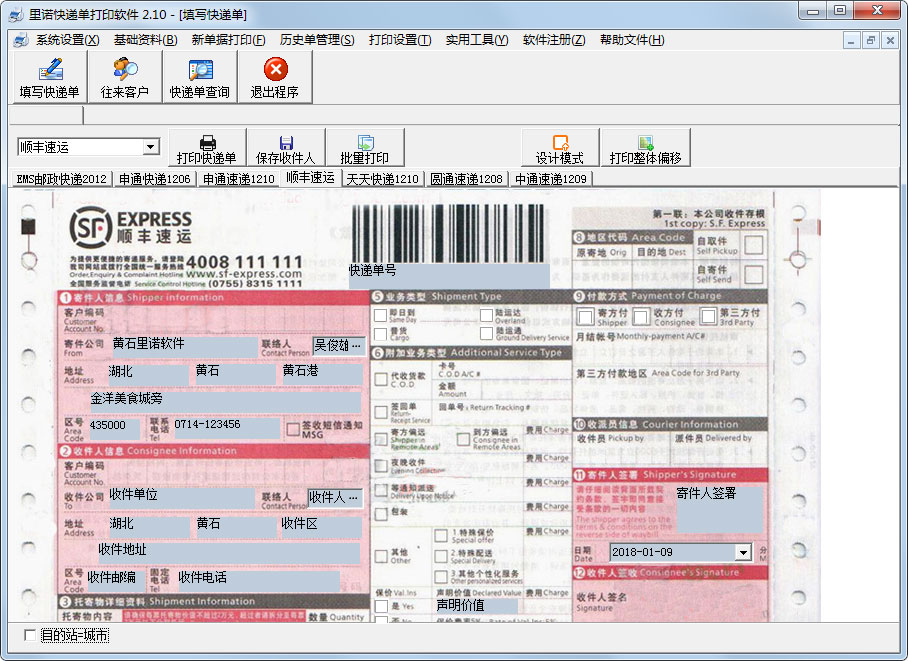Viewport: 908px width, 661px height.
Task: Click 保存收件人 floppy disk icon
Action: tap(285, 149)
